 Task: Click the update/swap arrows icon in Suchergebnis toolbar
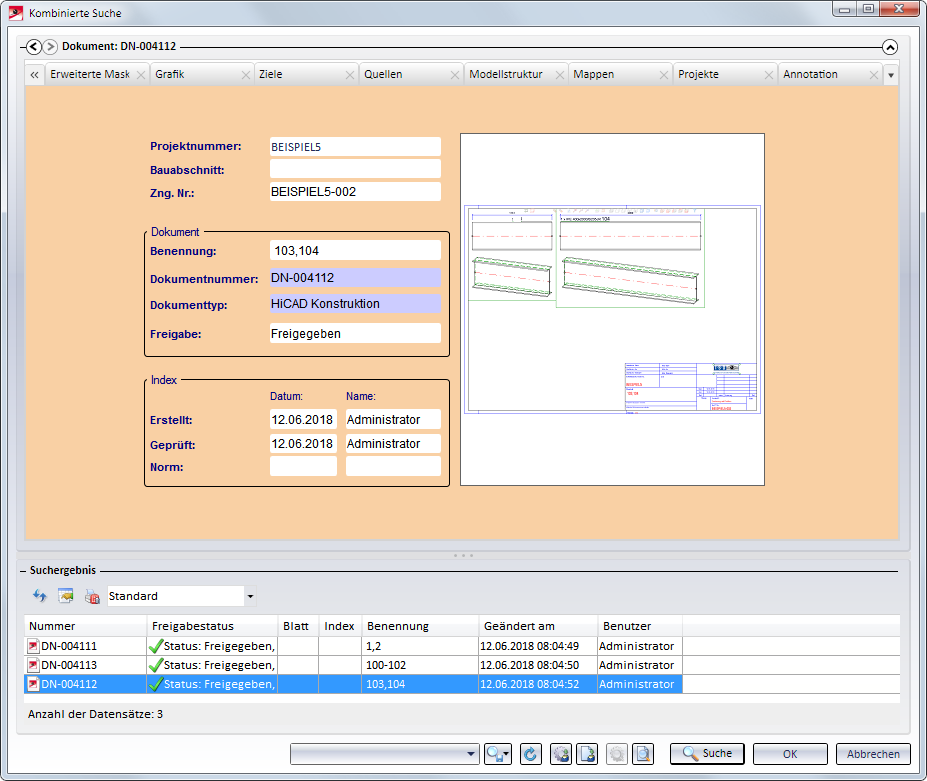click(x=40, y=596)
